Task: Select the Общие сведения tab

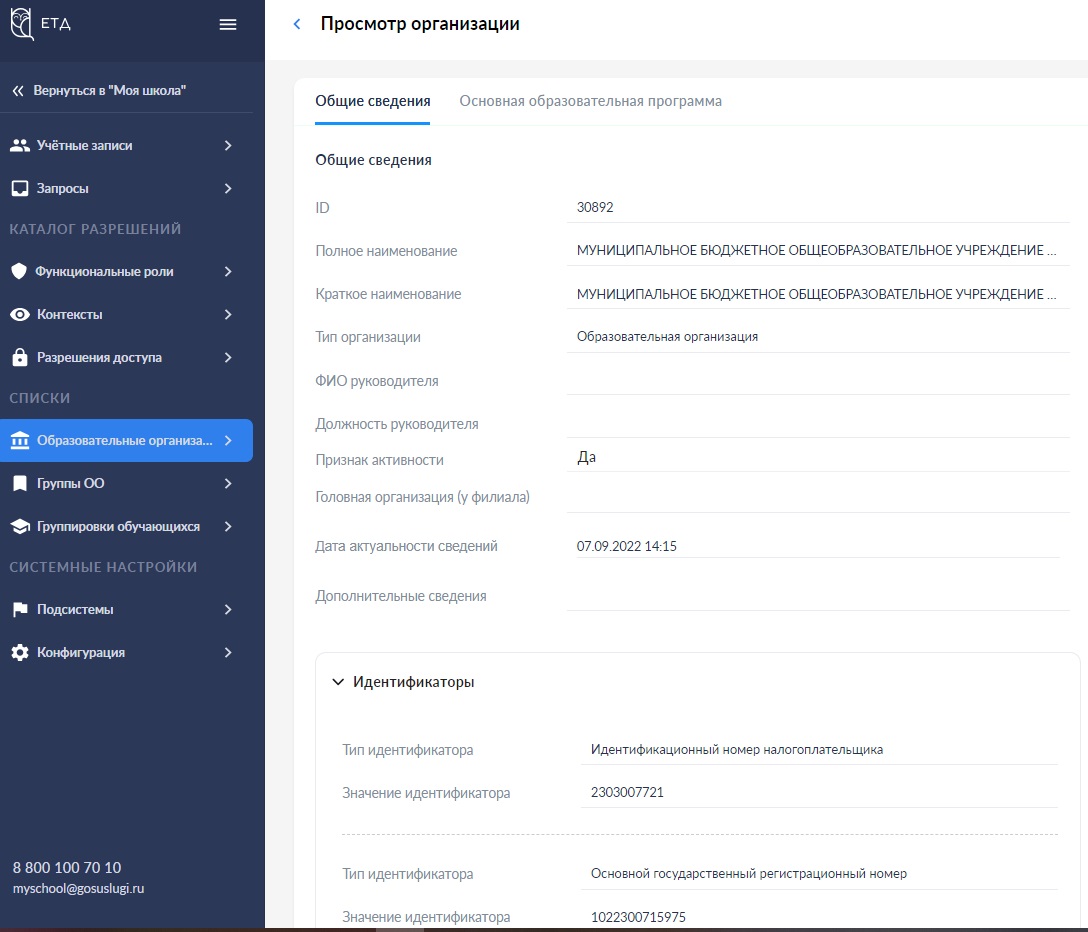Action: point(373,101)
